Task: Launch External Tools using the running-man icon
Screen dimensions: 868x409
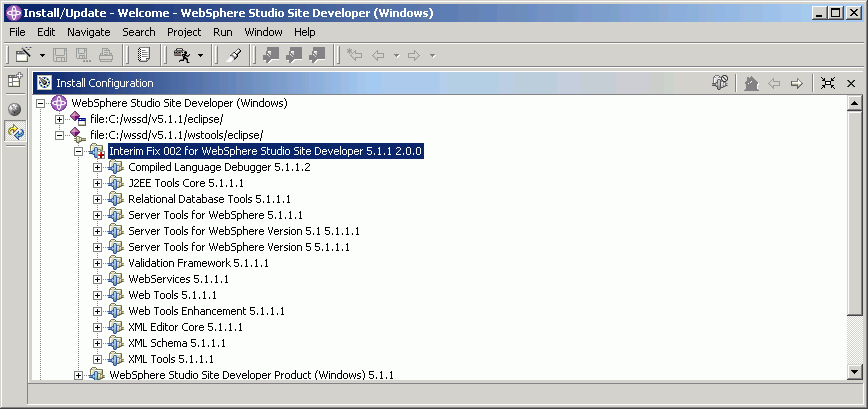Action: (182, 55)
